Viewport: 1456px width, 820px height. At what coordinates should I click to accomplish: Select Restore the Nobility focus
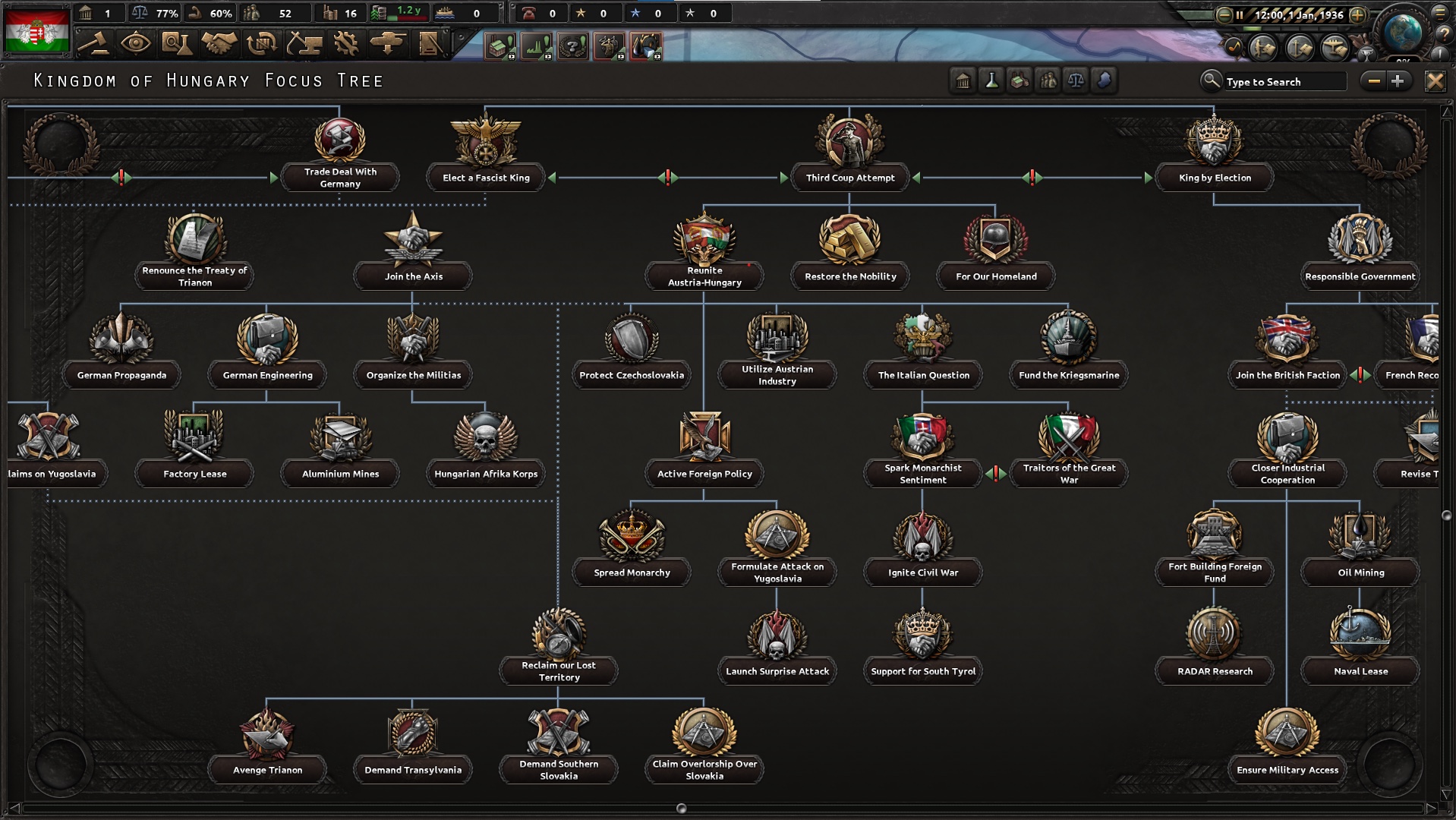coord(850,251)
